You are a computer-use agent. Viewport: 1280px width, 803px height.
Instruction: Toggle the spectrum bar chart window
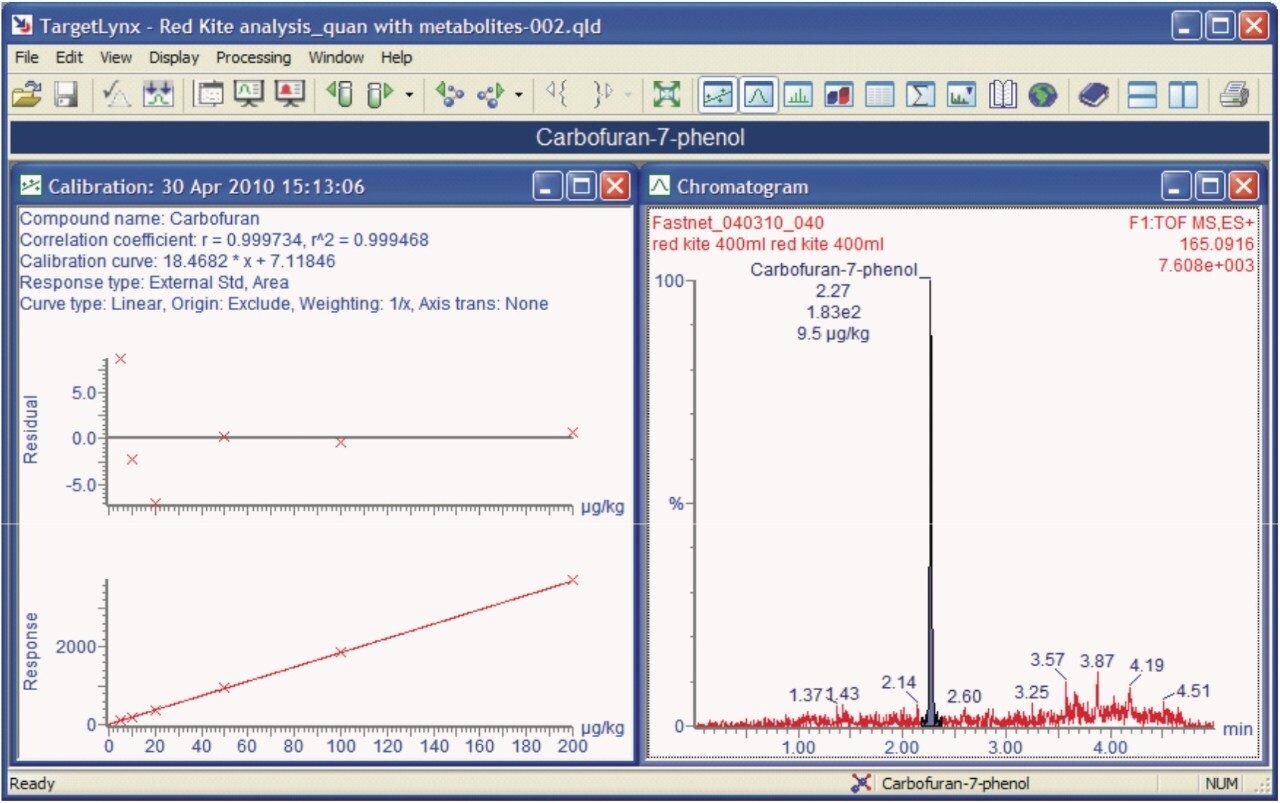click(798, 95)
